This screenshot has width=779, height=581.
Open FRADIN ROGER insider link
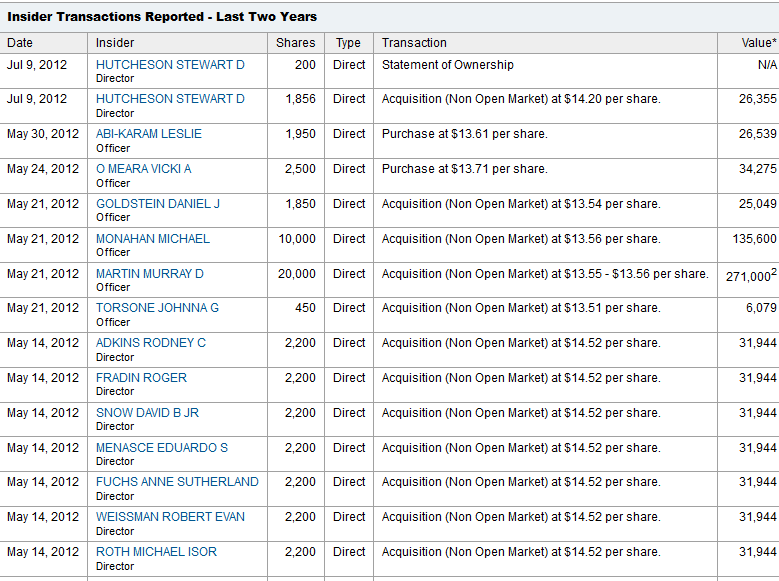[141, 378]
